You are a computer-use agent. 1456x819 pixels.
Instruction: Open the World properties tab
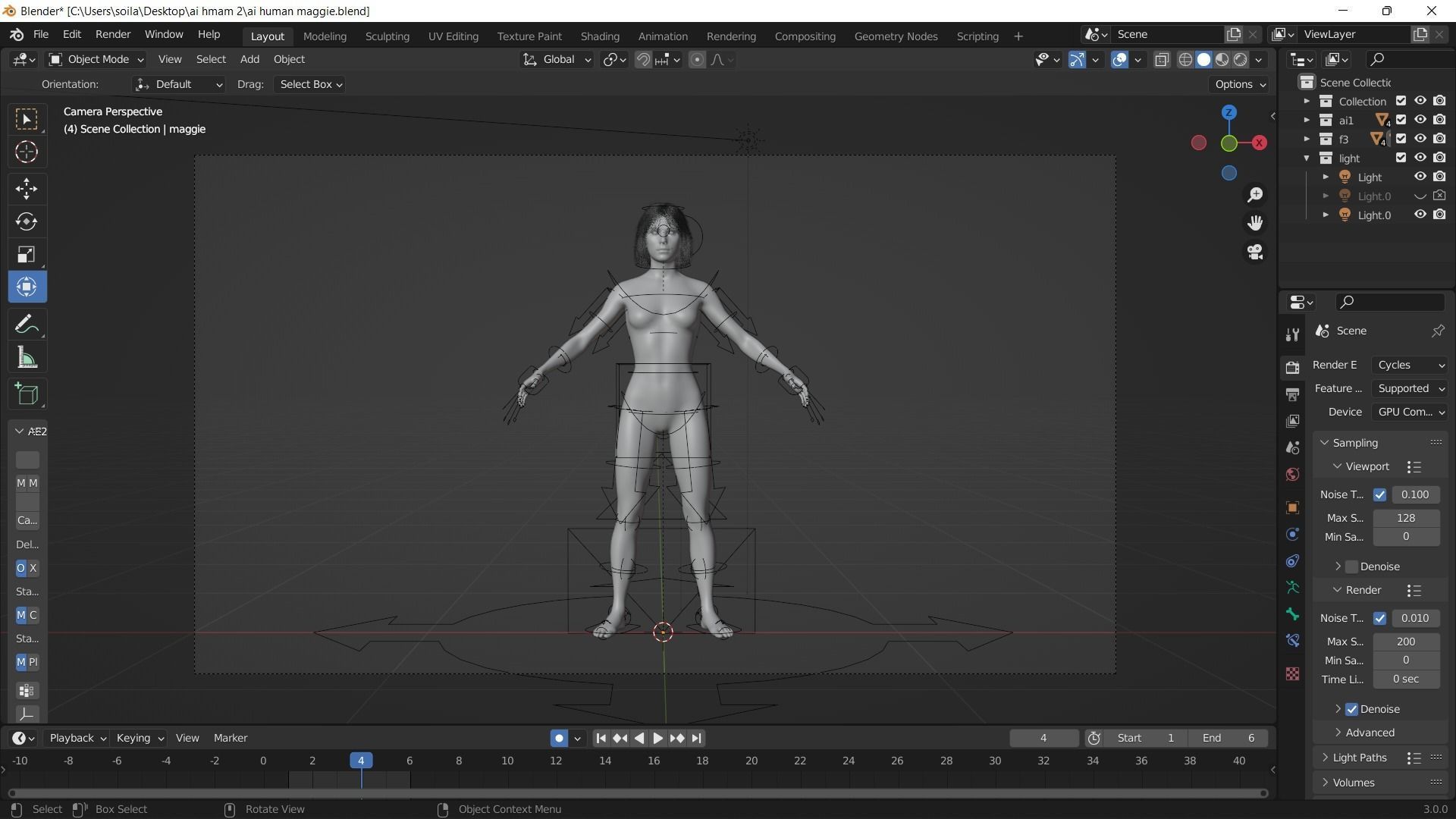(1292, 474)
